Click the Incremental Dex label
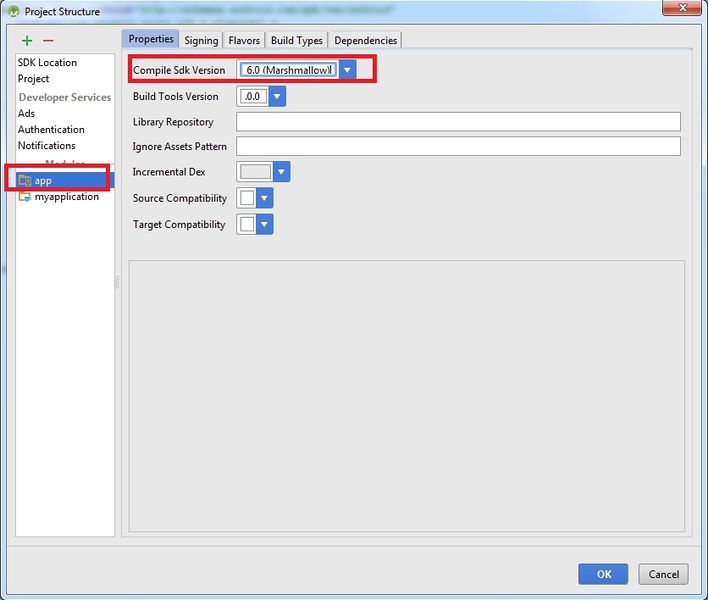708x600 pixels. tap(168, 172)
